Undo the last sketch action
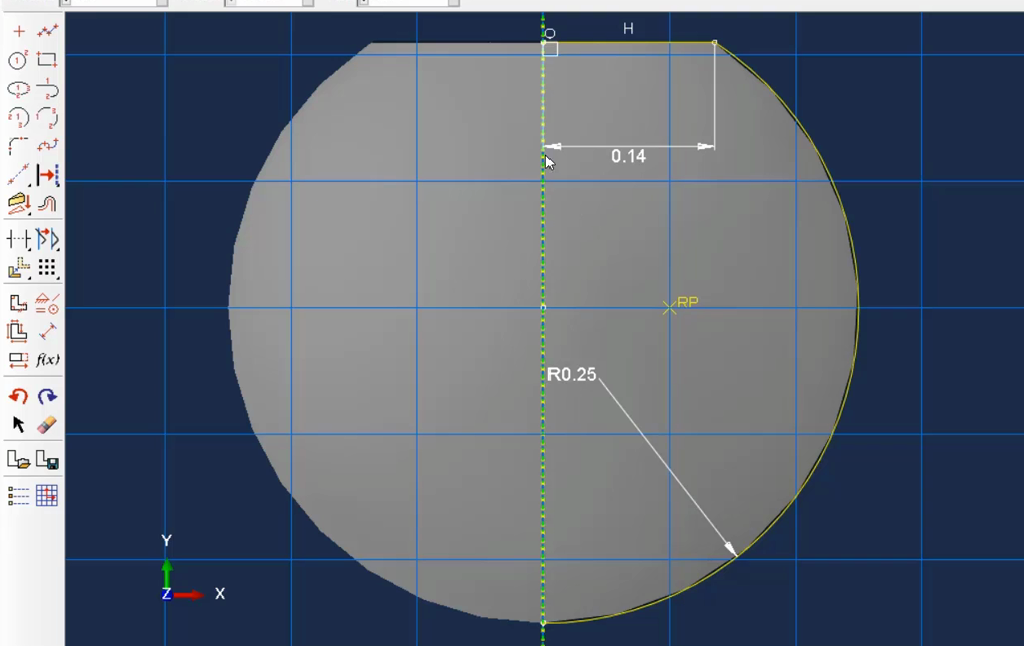 18,396
